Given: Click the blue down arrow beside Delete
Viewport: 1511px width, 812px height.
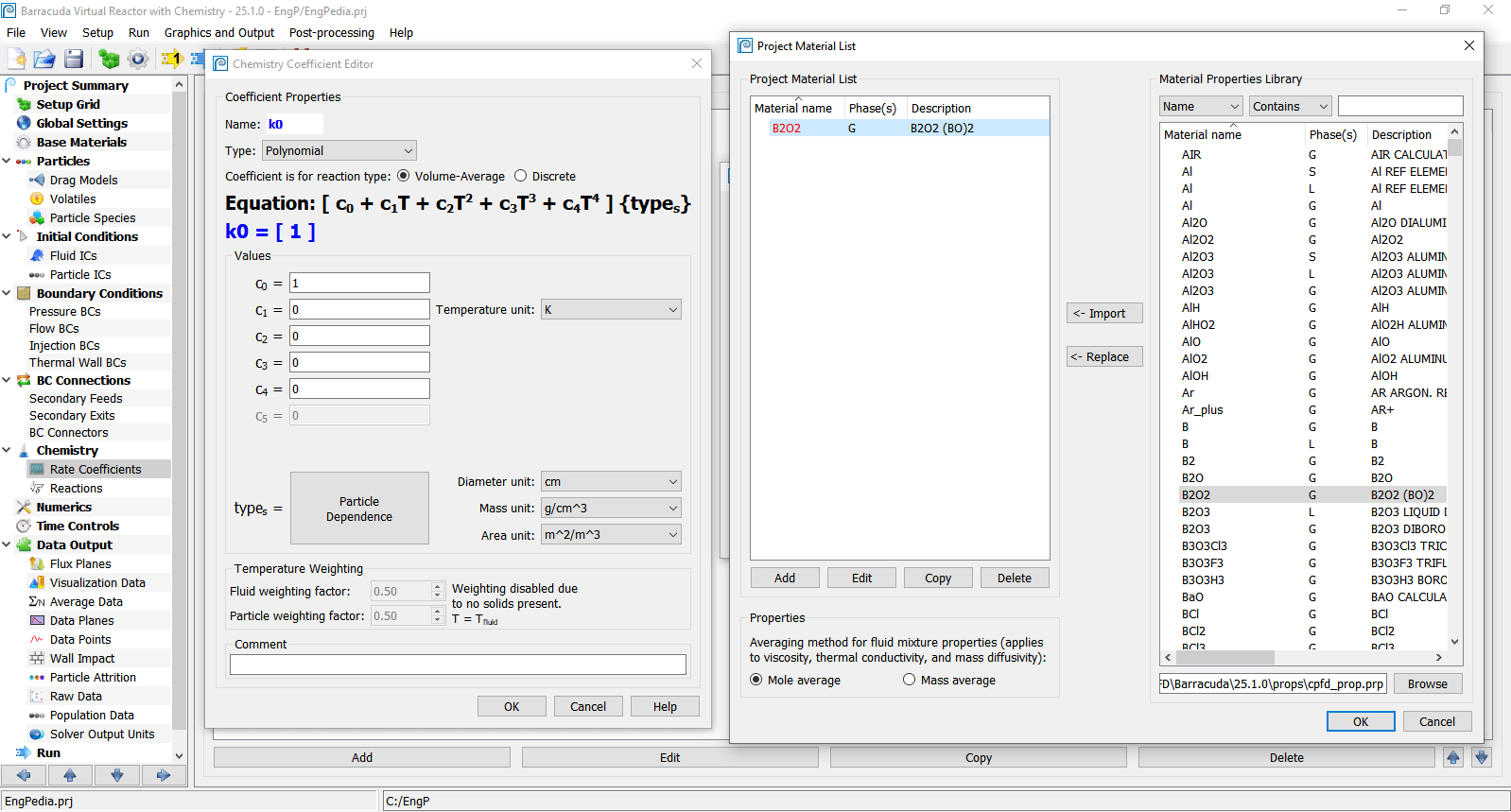Looking at the screenshot, I should (1482, 757).
